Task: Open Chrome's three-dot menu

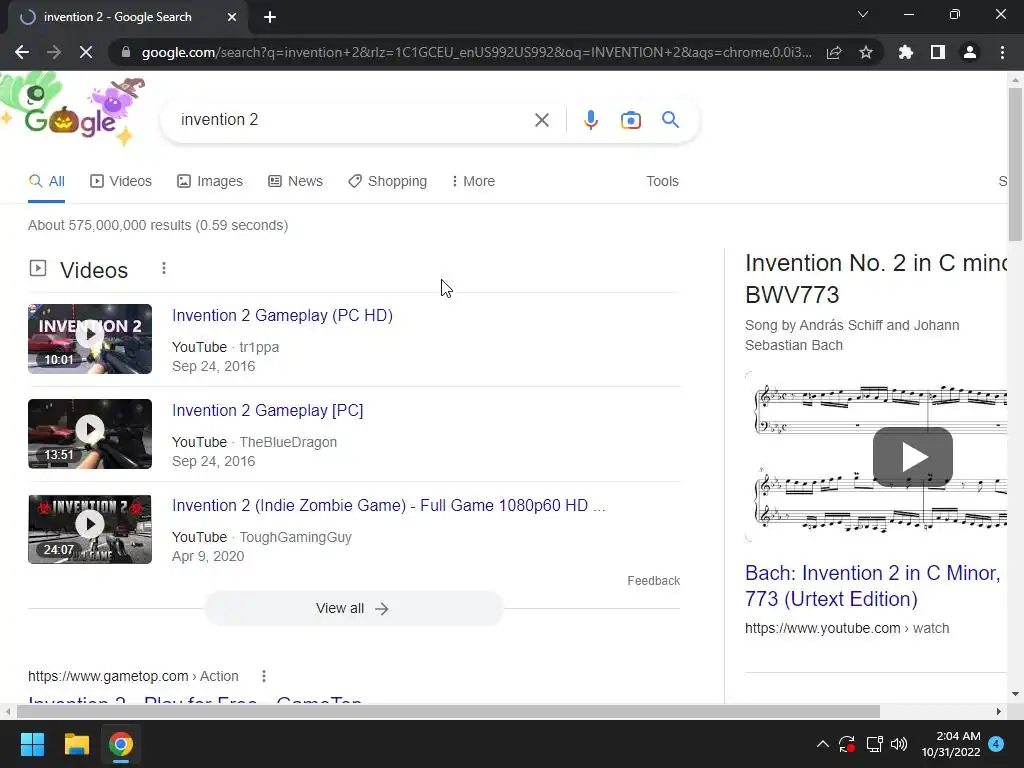Action: point(1002,52)
